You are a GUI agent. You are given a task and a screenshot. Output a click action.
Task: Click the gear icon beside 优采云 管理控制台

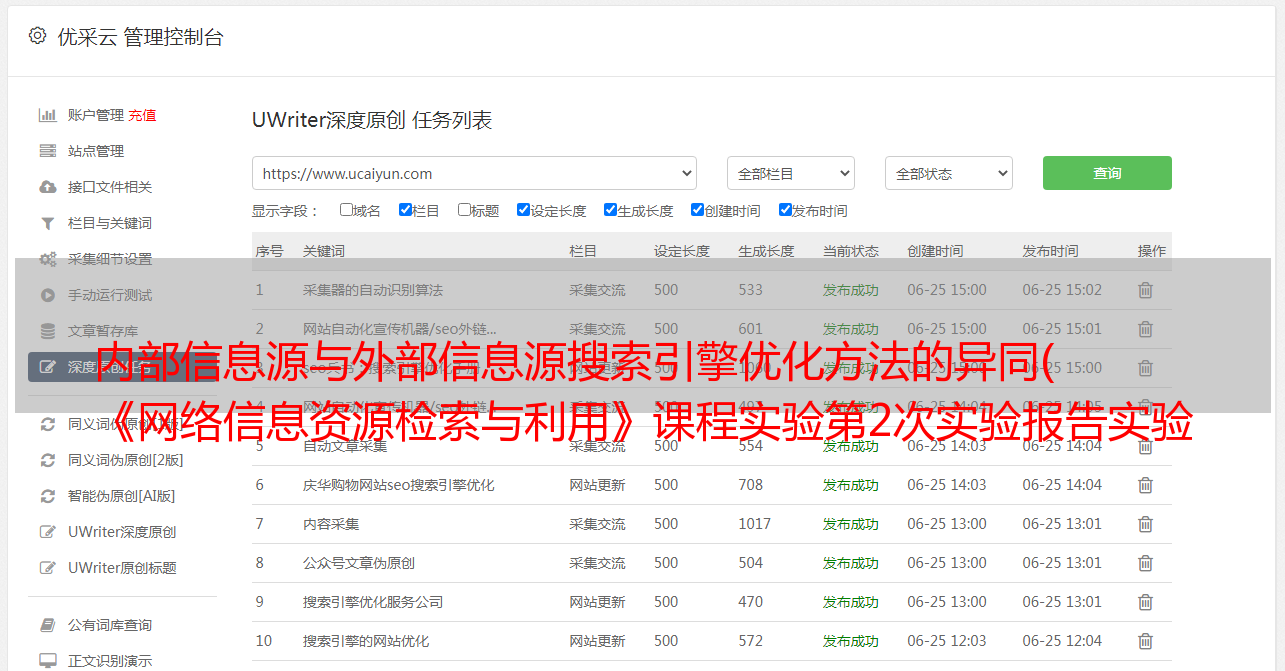point(37,36)
